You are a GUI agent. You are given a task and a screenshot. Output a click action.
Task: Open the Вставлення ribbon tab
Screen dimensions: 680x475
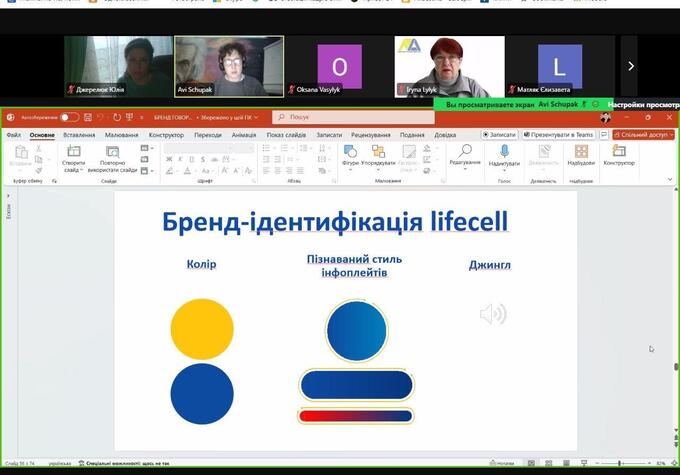pyautogui.click(x=79, y=134)
